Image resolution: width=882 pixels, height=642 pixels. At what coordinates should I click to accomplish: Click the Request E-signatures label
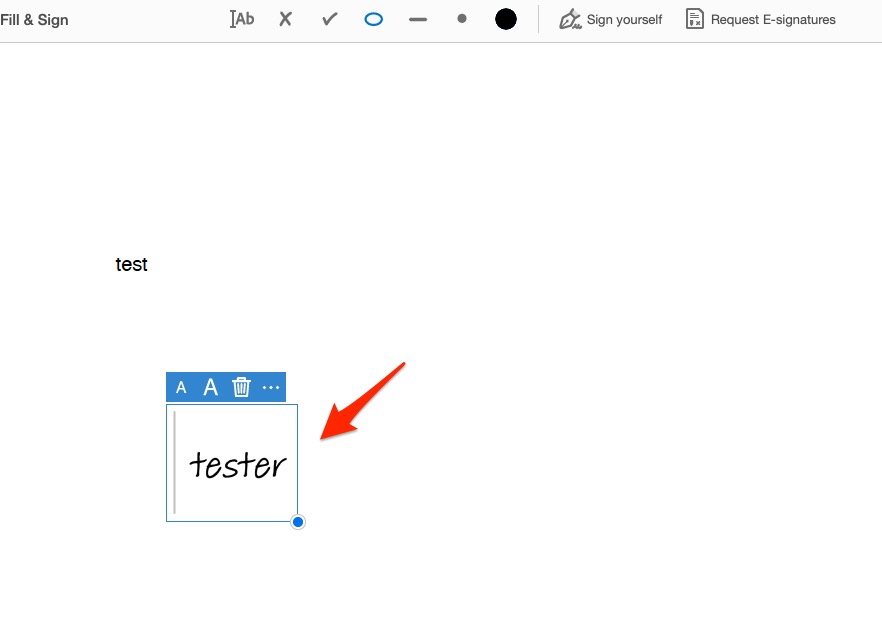tap(772, 20)
